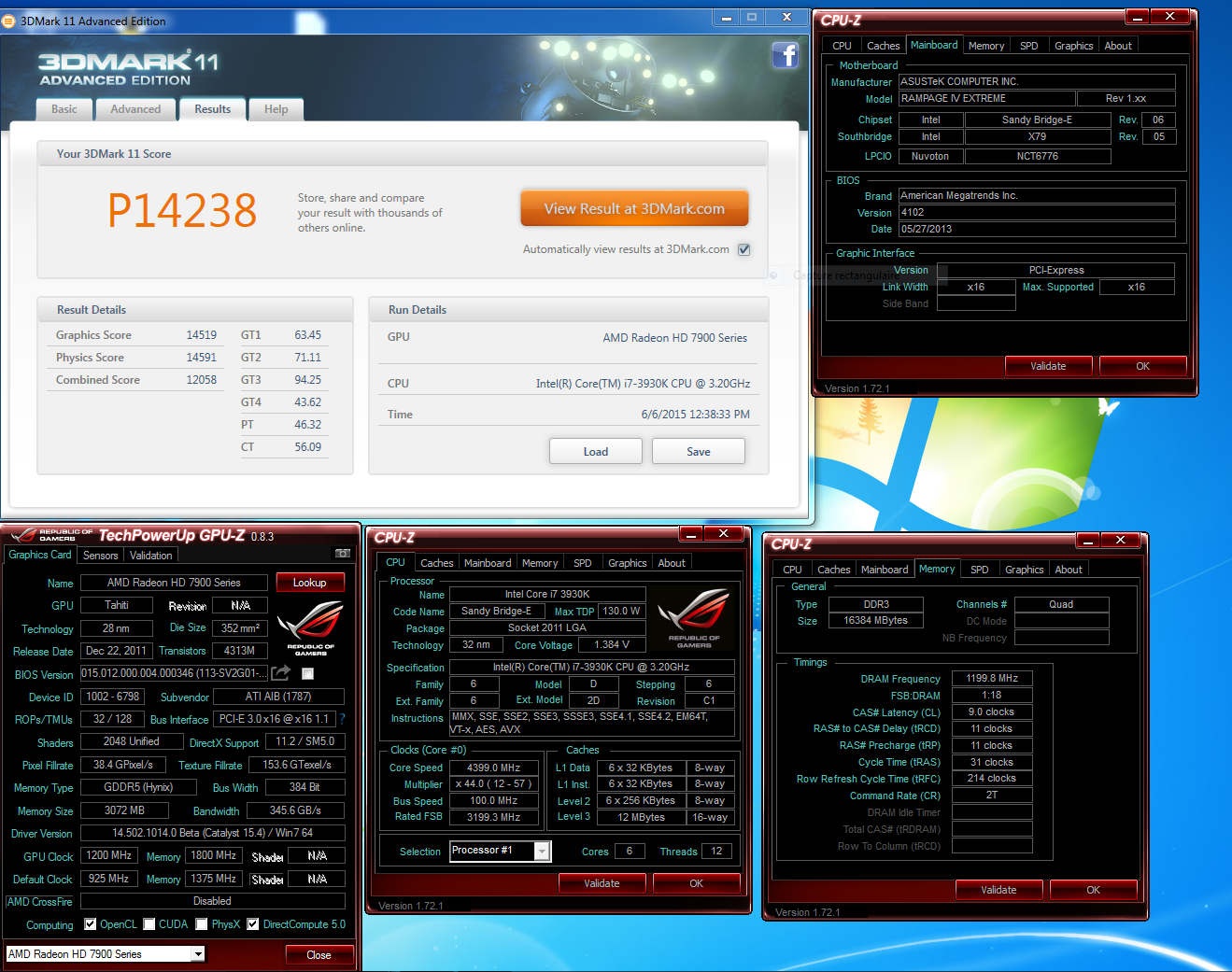
Task: Select the Results tab in 3DMark
Action: click(x=213, y=109)
